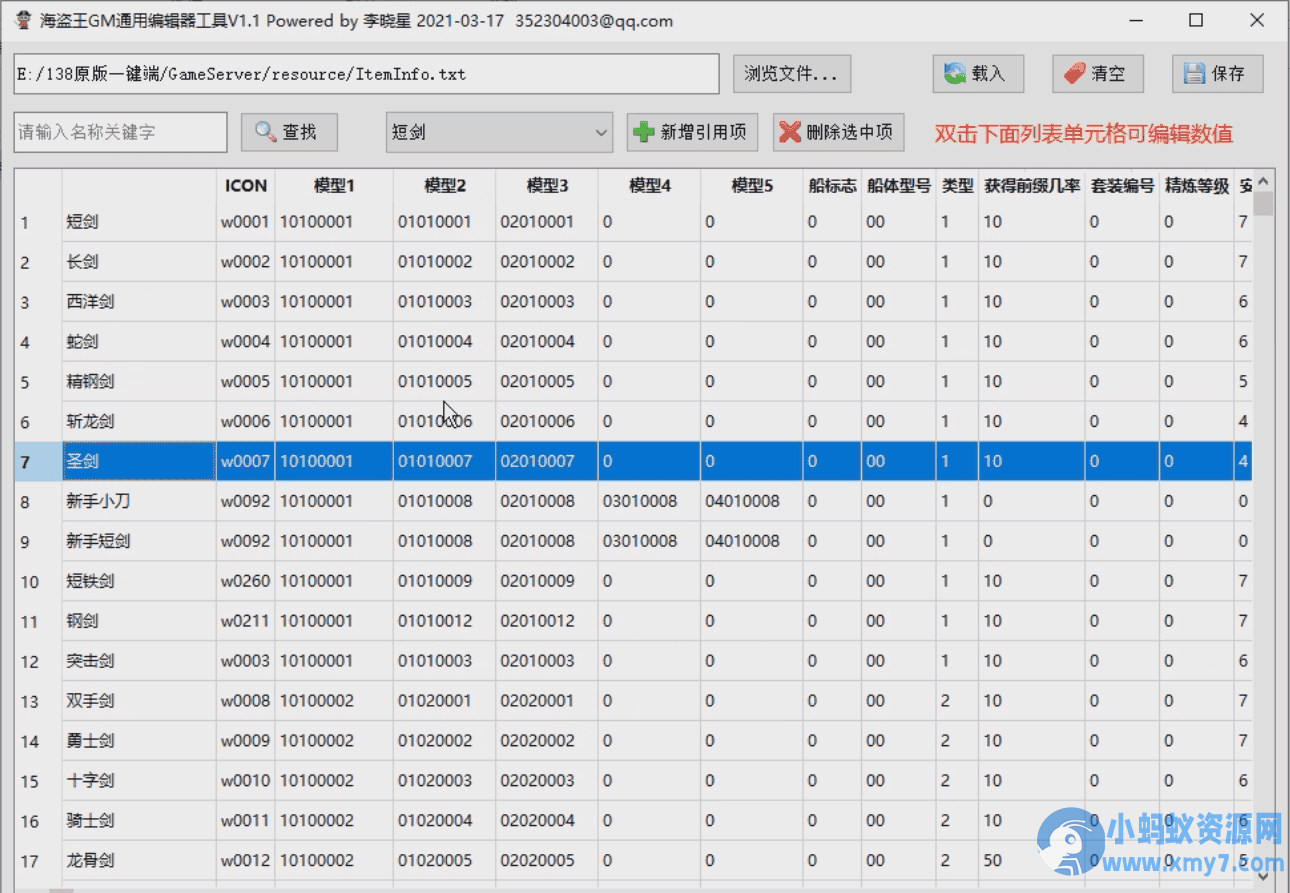Click the 模型1 column header
This screenshot has height=893, width=1290.
(334, 186)
